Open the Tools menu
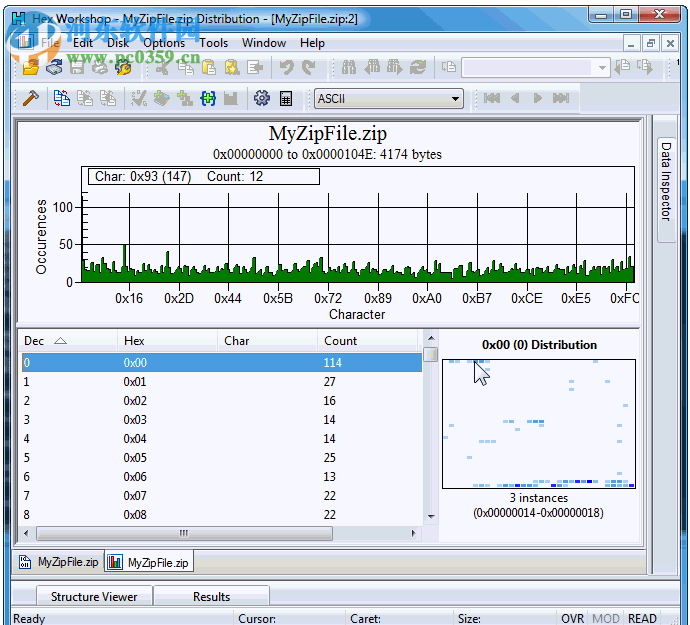690x625 pixels. pyautogui.click(x=213, y=43)
